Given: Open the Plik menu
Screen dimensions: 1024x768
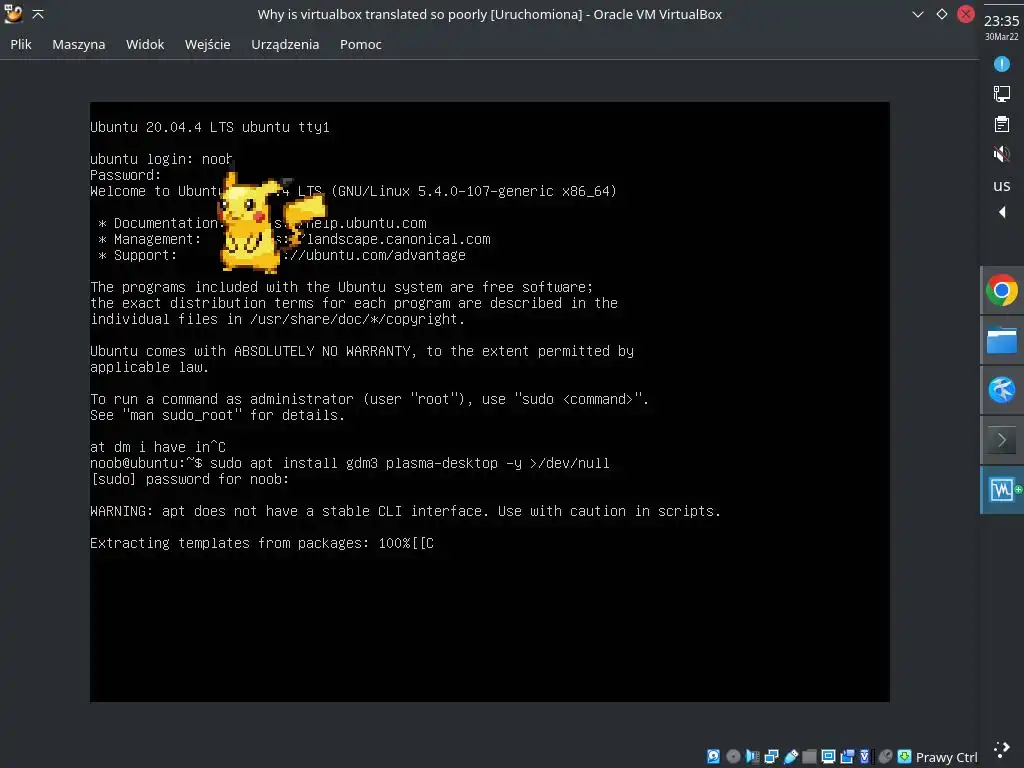Looking at the screenshot, I should (x=21, y=44).
